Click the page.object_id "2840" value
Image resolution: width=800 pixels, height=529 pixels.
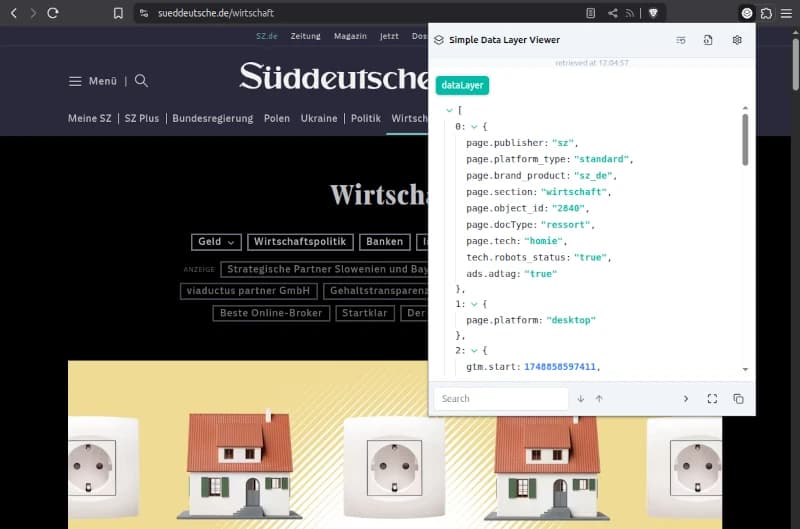pos(568,208)
